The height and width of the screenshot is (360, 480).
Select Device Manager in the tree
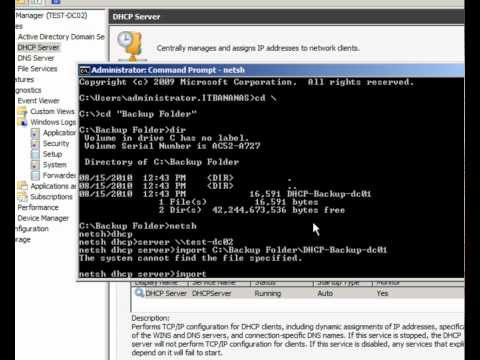click(x=43, y=218)
